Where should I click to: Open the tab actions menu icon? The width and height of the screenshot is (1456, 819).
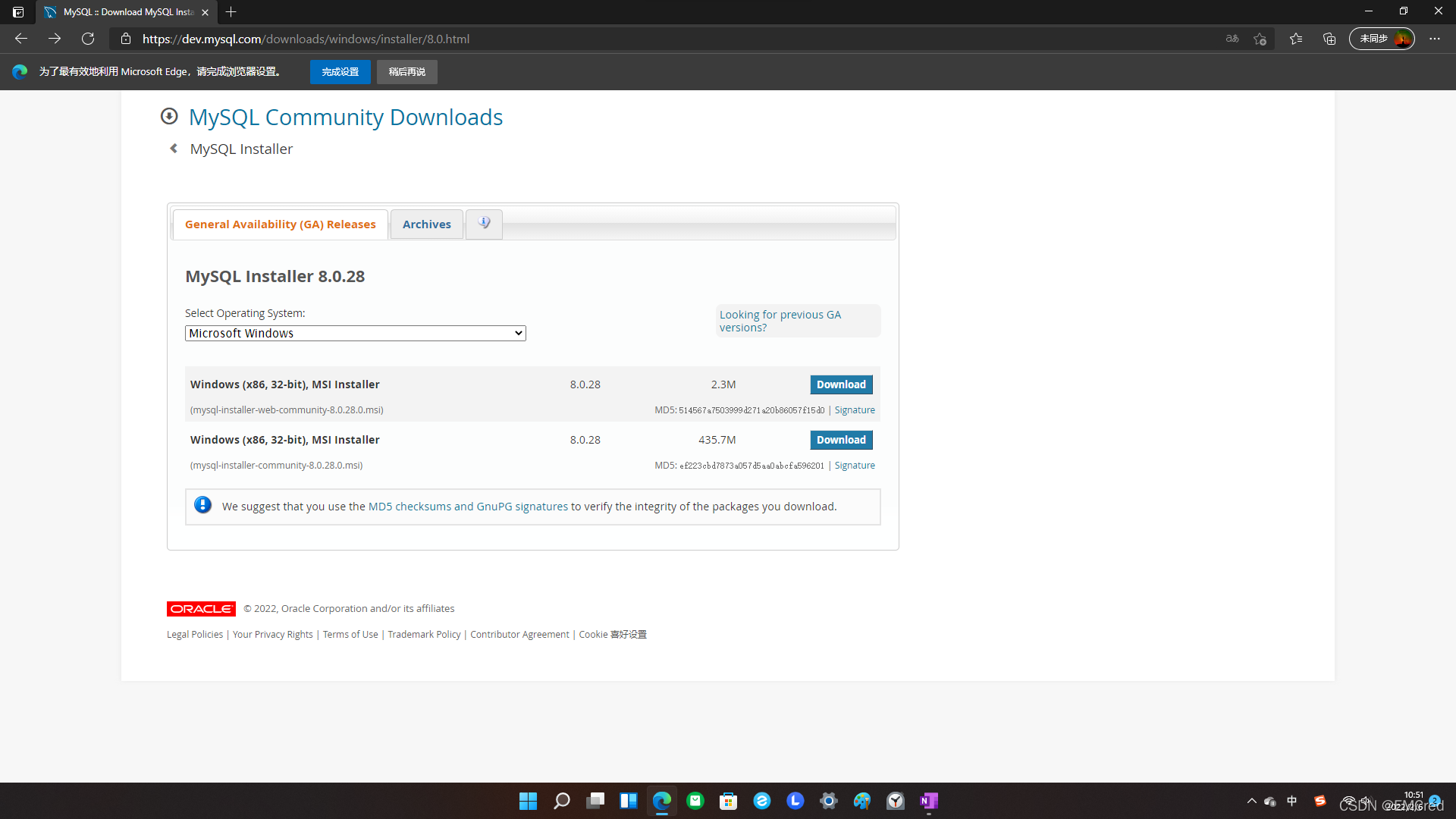point(18,12)
